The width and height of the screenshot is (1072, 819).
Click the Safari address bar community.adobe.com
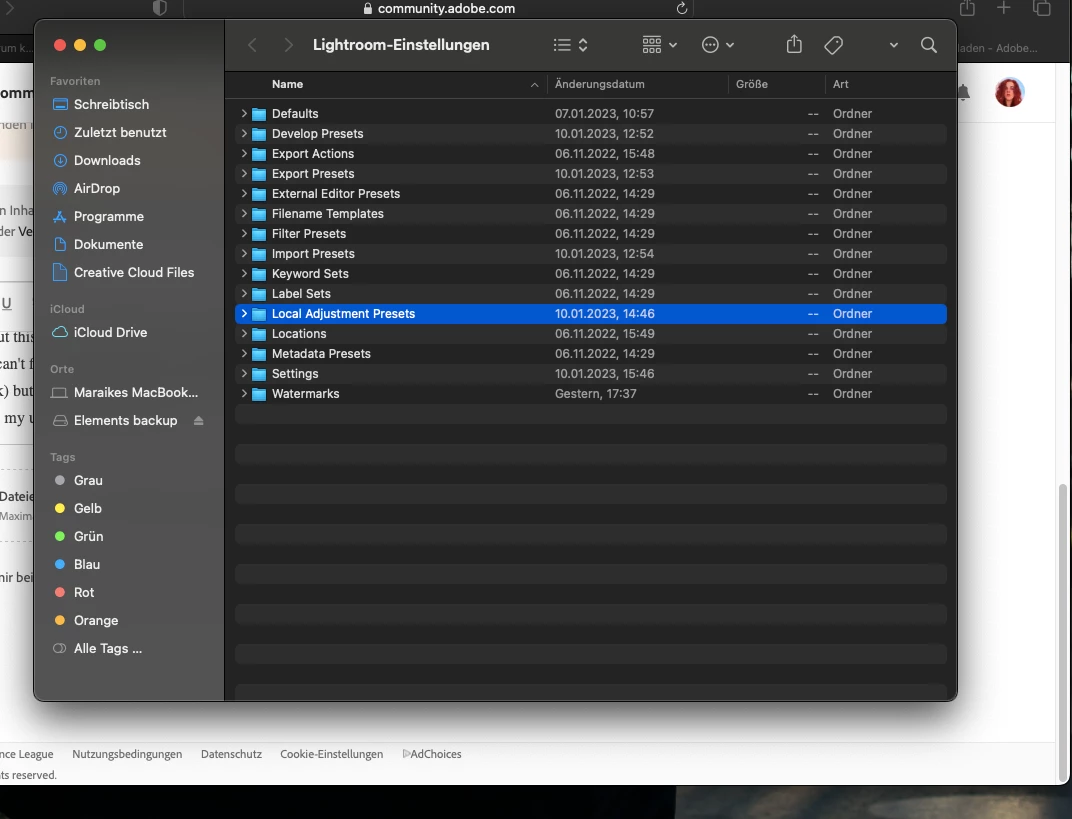coord(438,8)
